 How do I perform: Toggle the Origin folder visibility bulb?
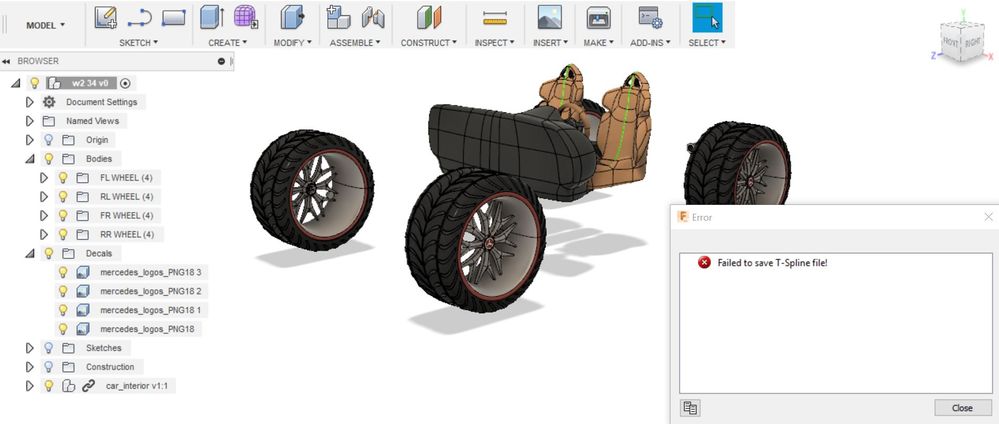click(48, 140)
